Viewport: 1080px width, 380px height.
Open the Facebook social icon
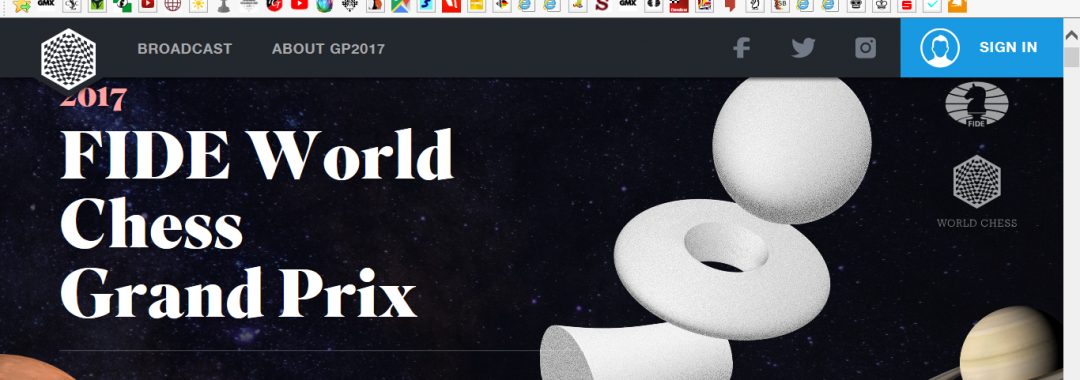(x=741, y=48)
